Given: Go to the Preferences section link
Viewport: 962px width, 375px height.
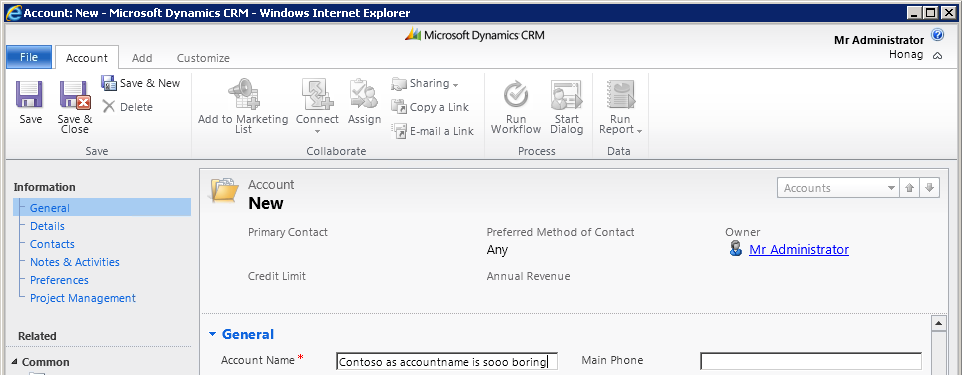Looking at the screenshot, I should point(60,280).
